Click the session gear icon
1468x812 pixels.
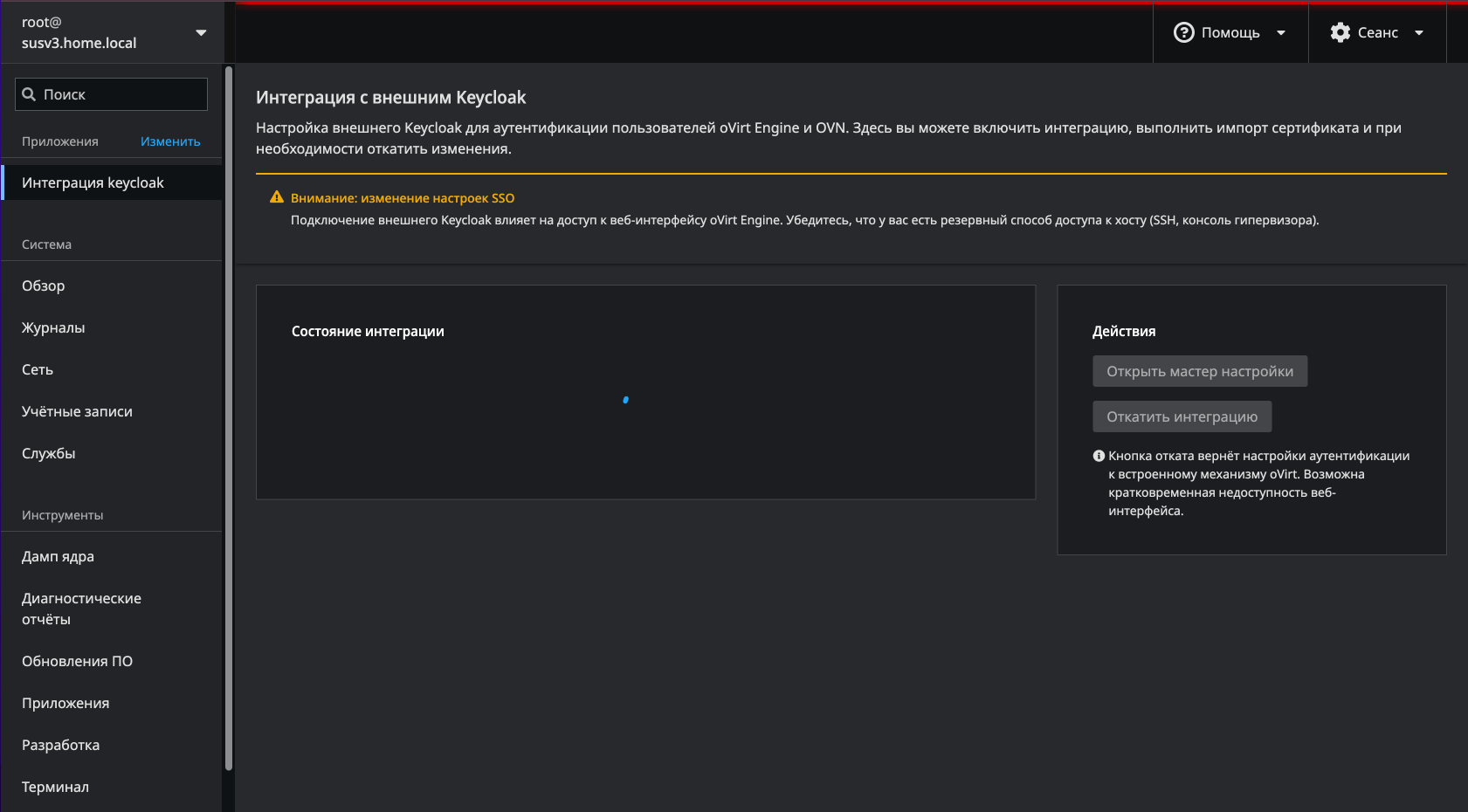1340,32
